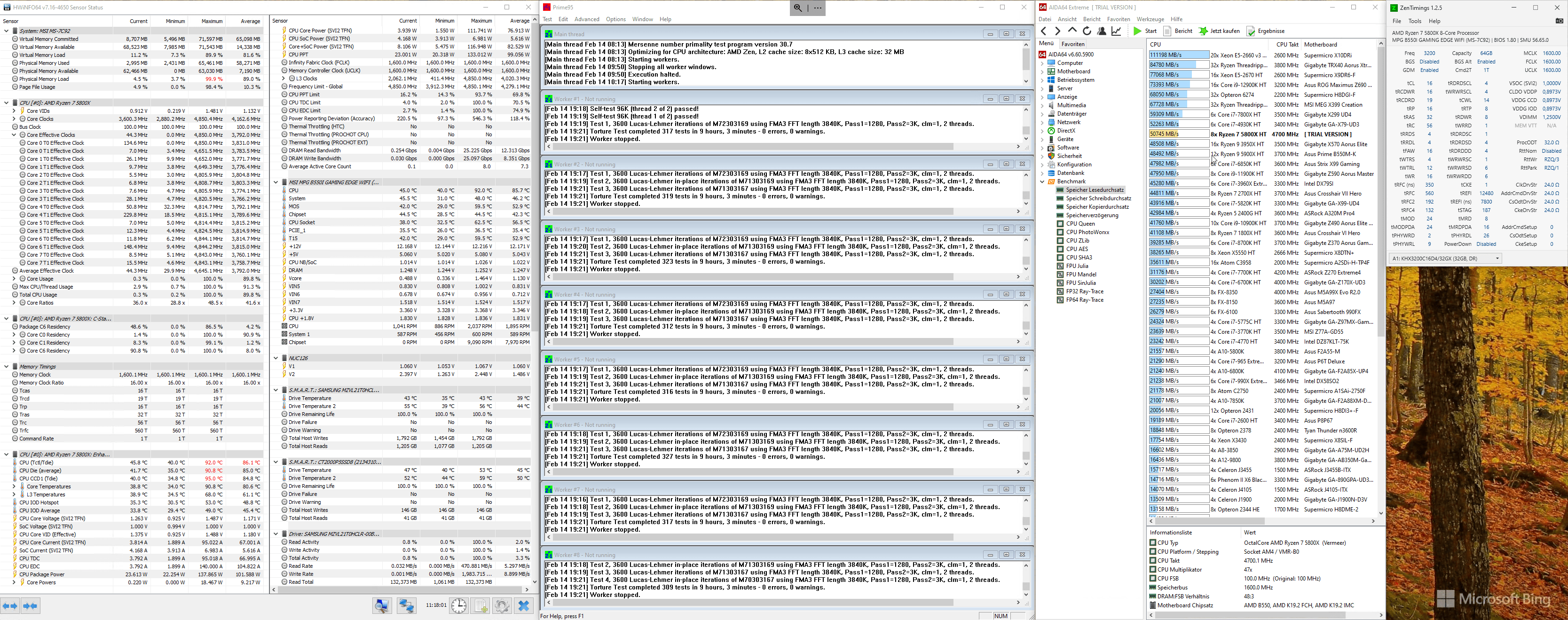Open HWiNFO sensor magnifier monitor button

point(382,605)
